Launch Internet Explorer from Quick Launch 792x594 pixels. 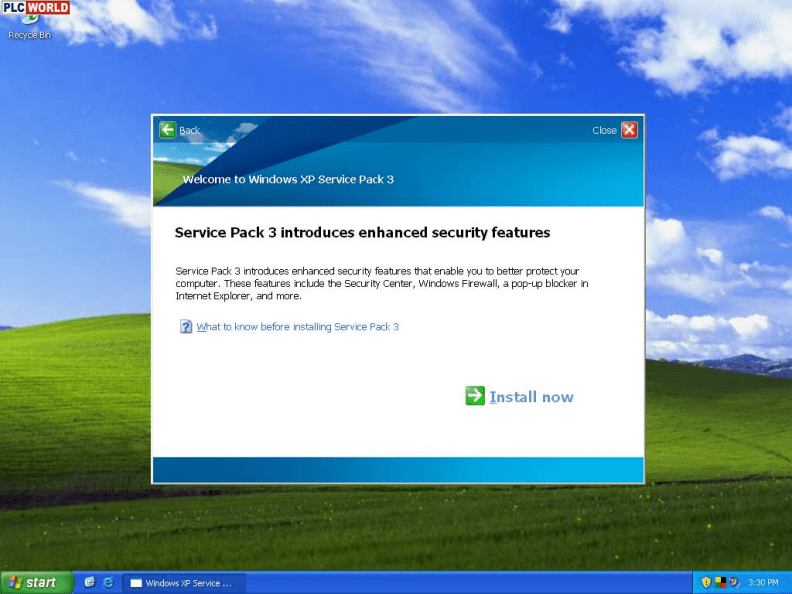(x=108, y=582)
